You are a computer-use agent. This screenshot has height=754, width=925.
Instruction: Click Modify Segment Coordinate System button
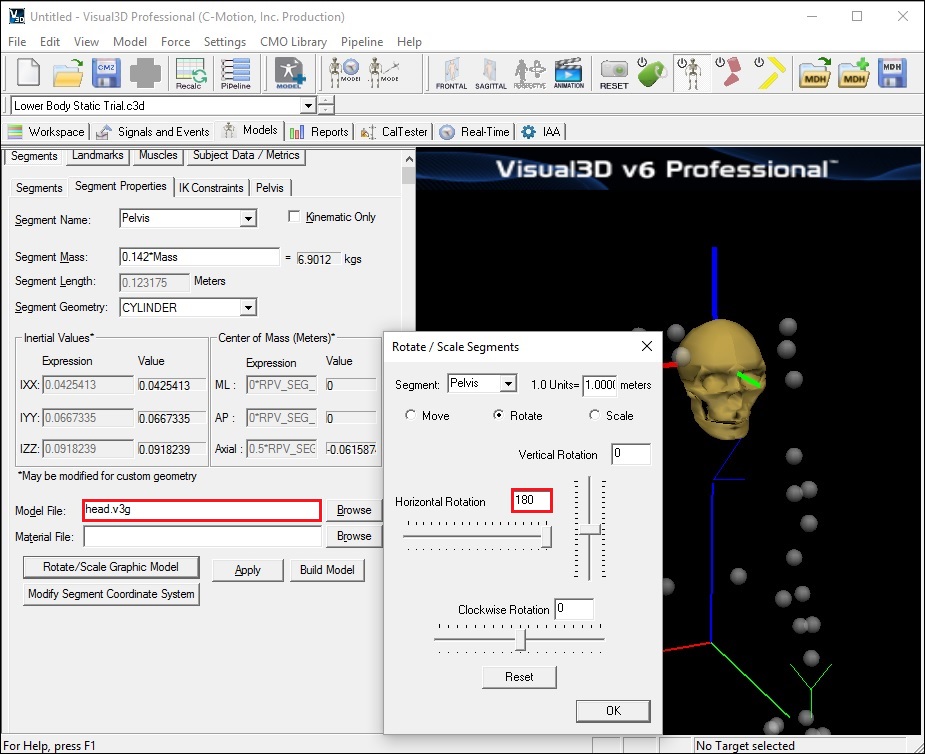111,594
